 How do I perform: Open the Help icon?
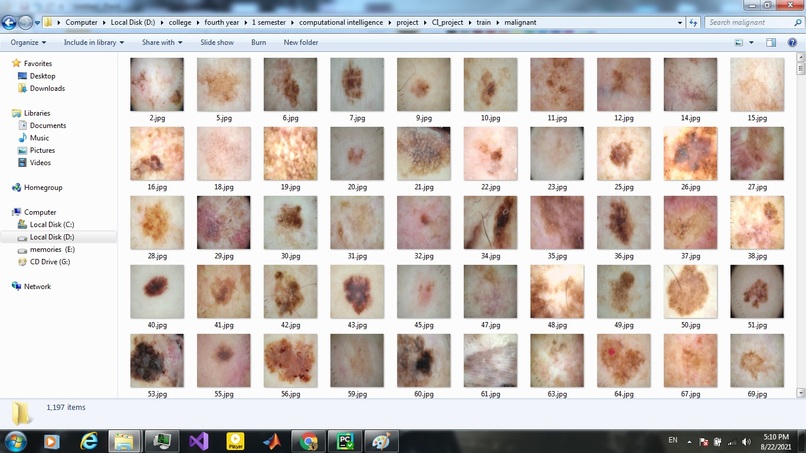(792, 42)
